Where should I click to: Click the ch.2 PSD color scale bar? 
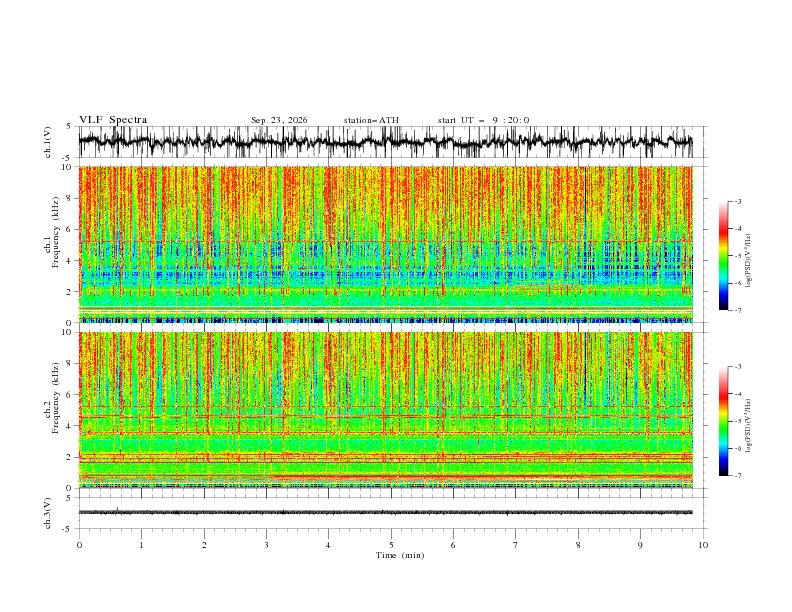click(x=723, y=421)
